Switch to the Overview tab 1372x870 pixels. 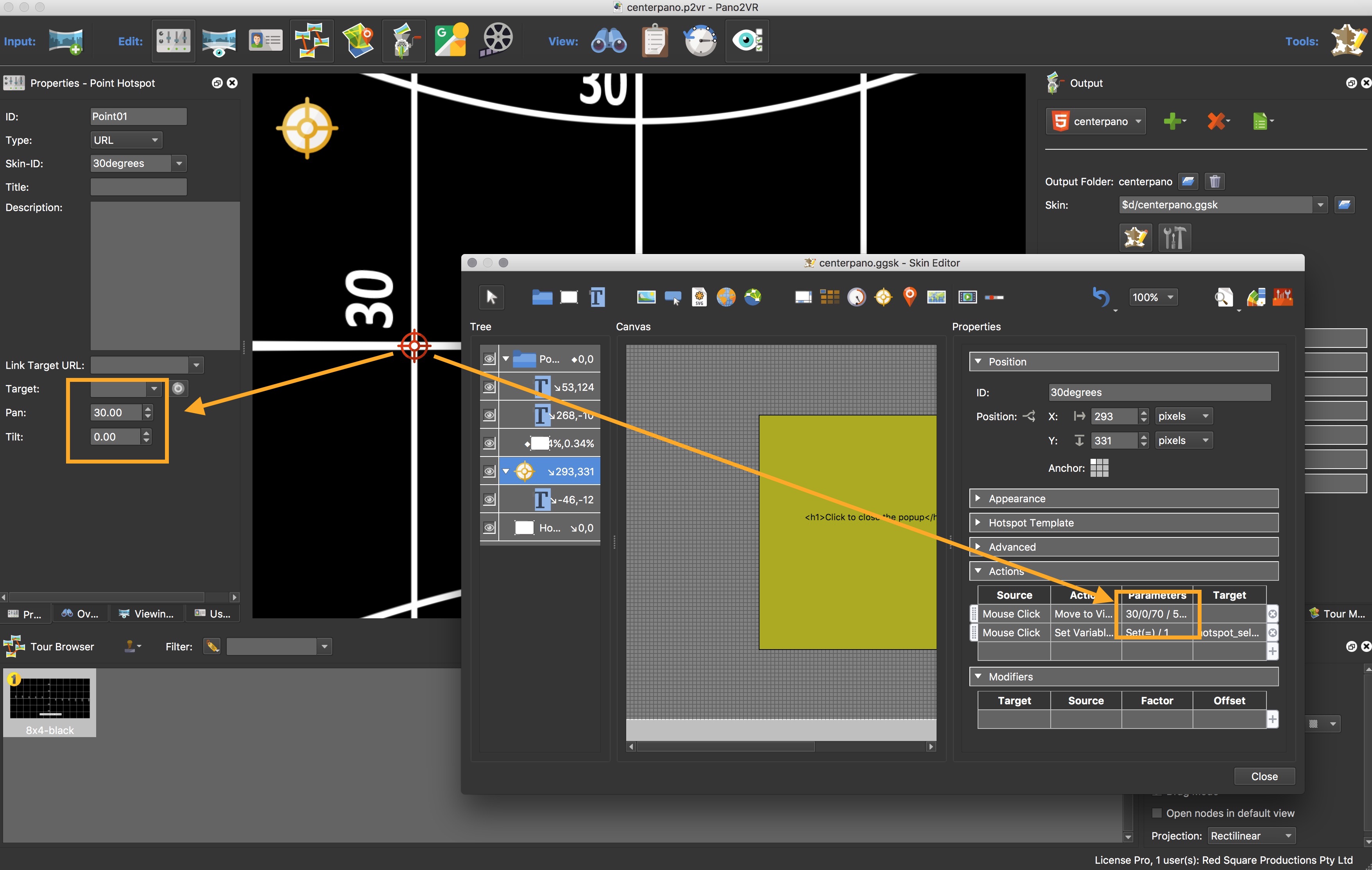pyautogui.click(x=81, y=614)
